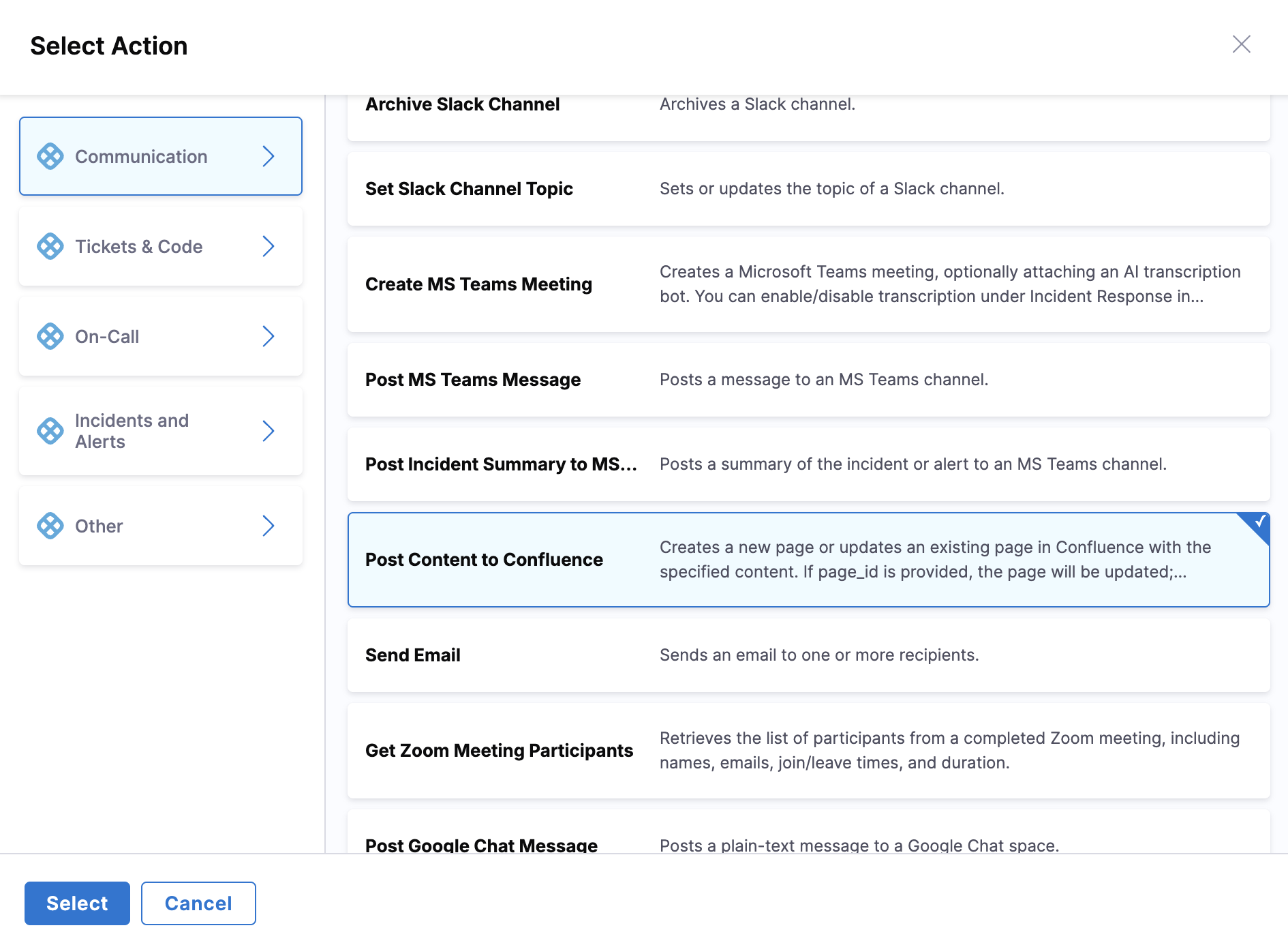Open the Communication category
1288x945 pixels.
pos(161,156)
